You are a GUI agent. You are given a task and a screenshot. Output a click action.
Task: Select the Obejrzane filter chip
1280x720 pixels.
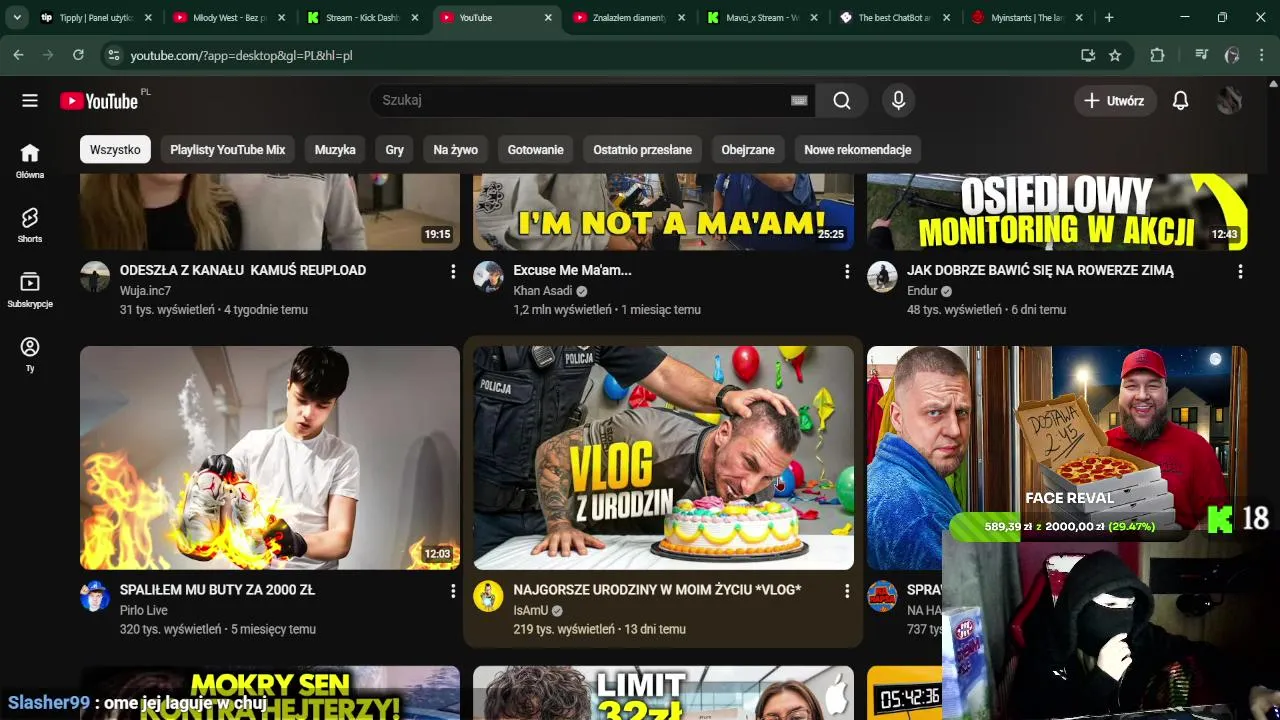[748, 150]
